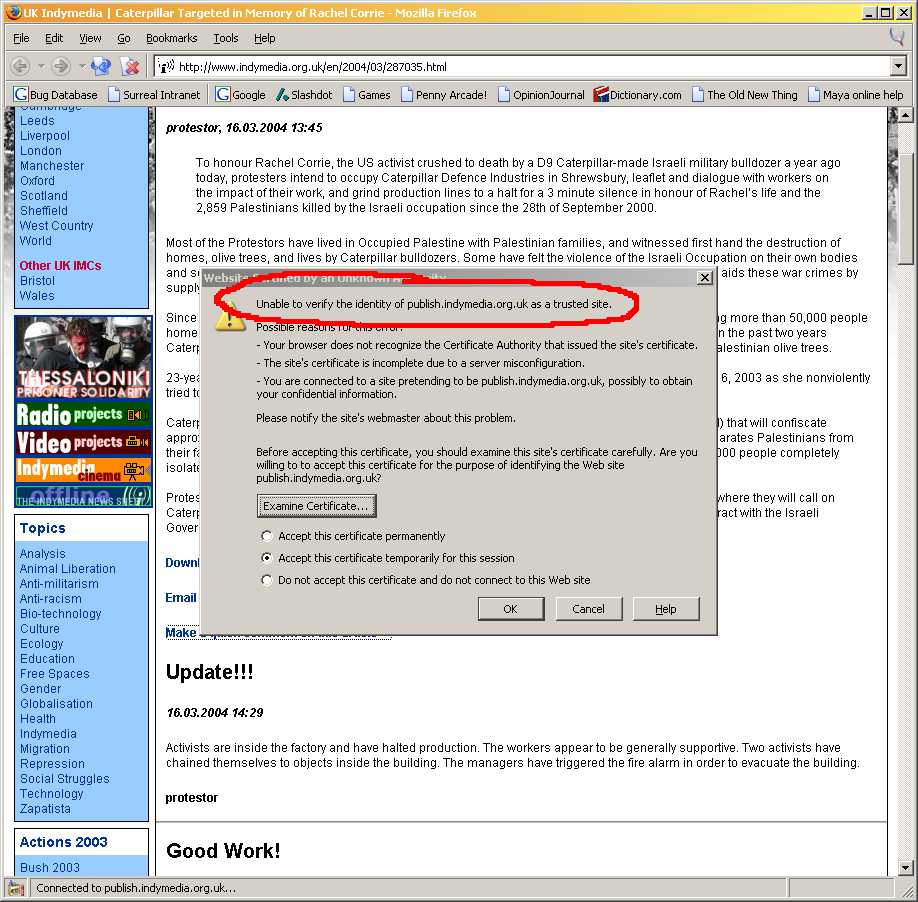Click the Stop loading icon
This screenshot has width=918, height=902.
coord(130,67)
